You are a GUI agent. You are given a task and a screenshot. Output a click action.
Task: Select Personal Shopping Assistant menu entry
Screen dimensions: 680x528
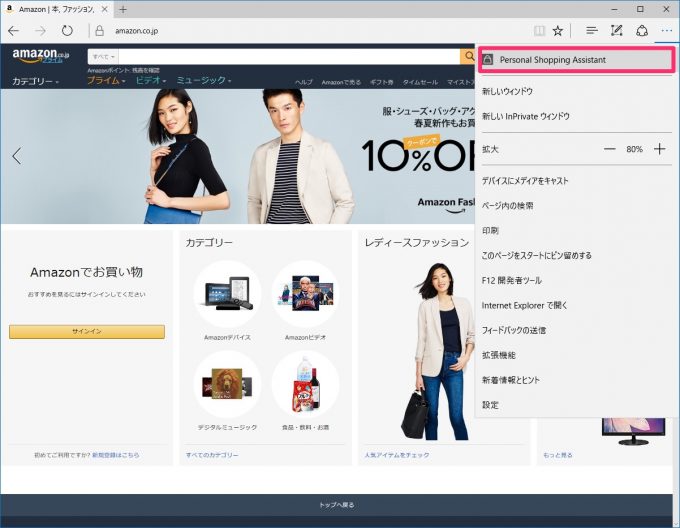click(576, 60)
